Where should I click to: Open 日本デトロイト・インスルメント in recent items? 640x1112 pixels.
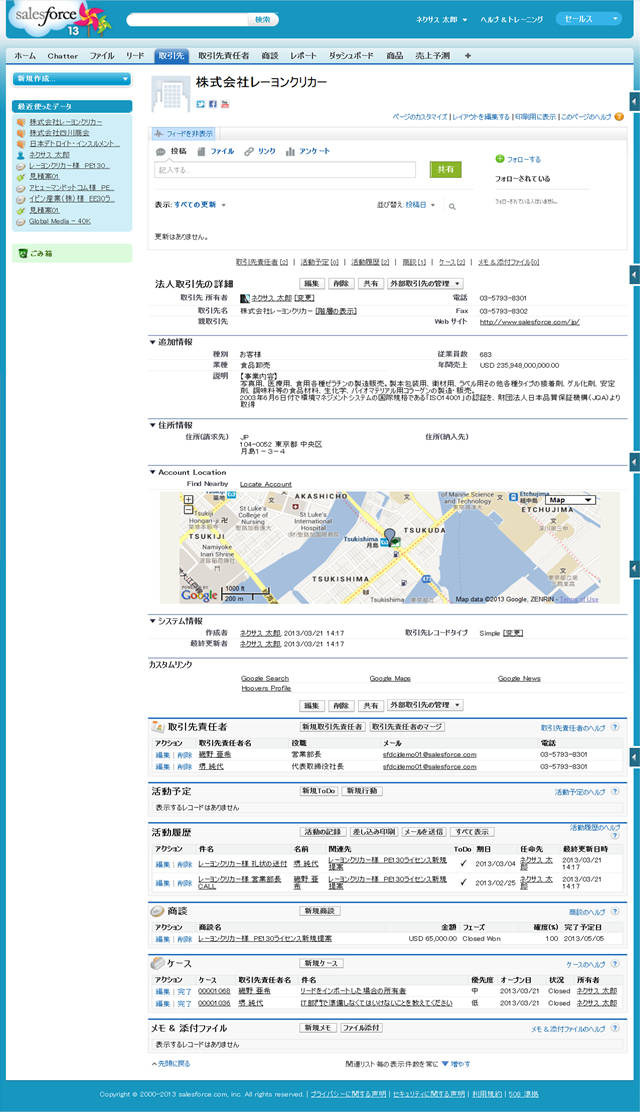pos(75,143)
